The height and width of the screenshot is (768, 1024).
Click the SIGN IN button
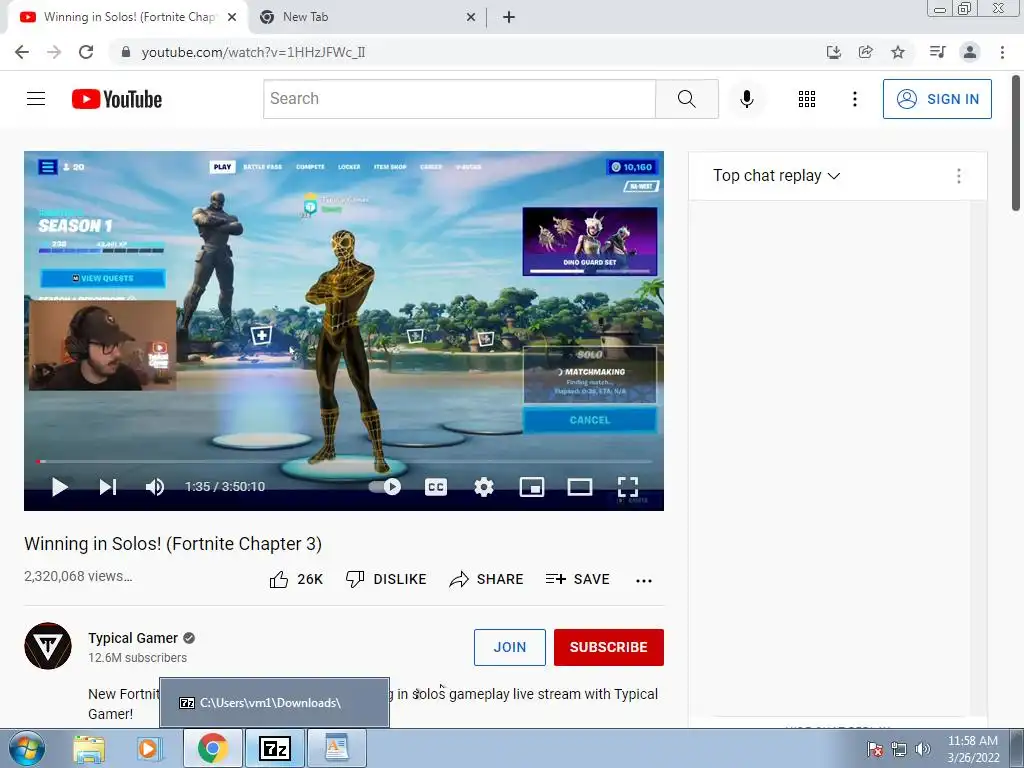(x=937, y=99)
